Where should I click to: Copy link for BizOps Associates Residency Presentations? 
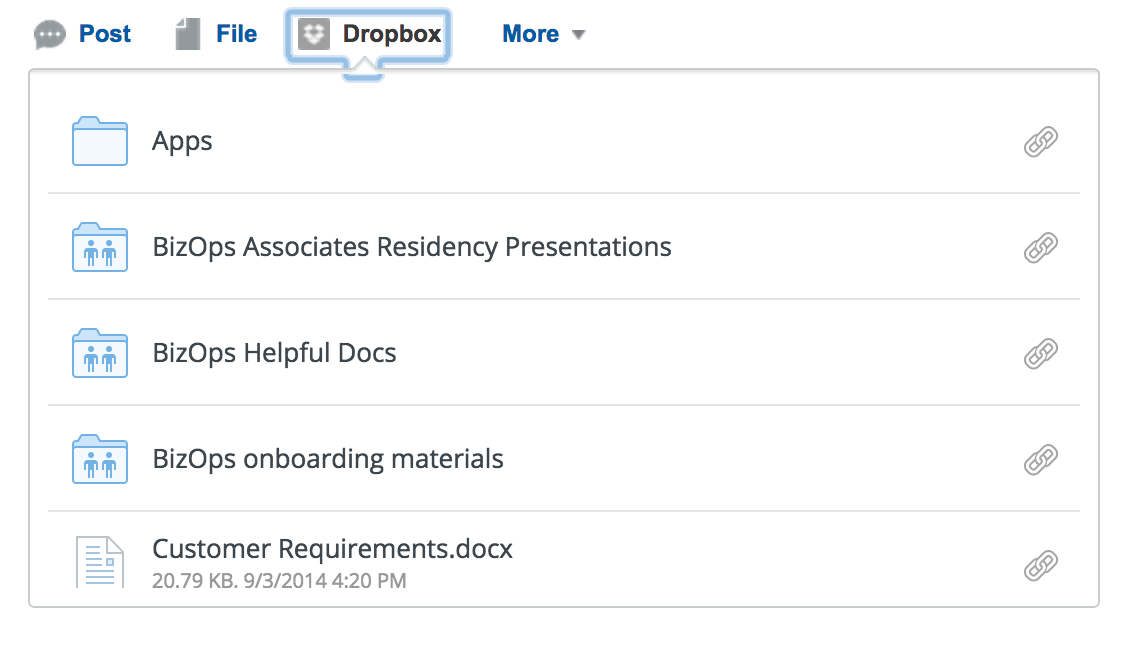click(1041, 247)
